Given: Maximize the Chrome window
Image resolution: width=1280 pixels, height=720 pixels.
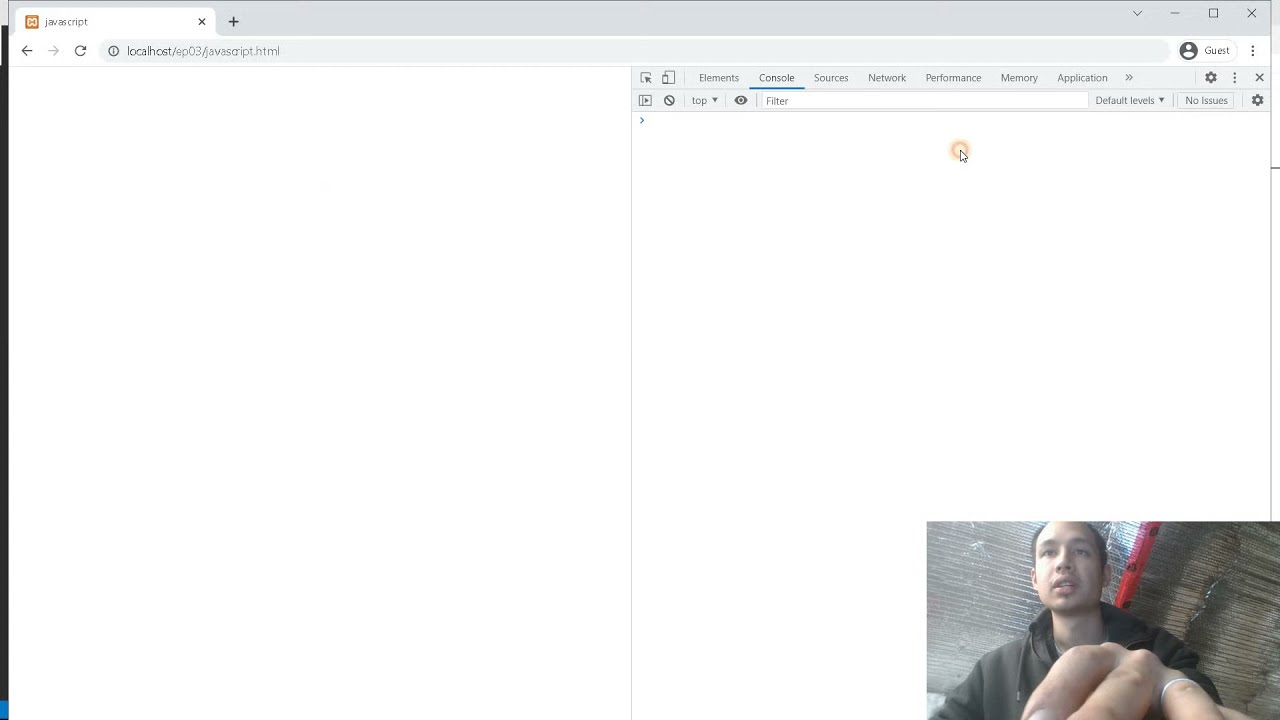Looking at the screenshot, I should coord(1213,14).
